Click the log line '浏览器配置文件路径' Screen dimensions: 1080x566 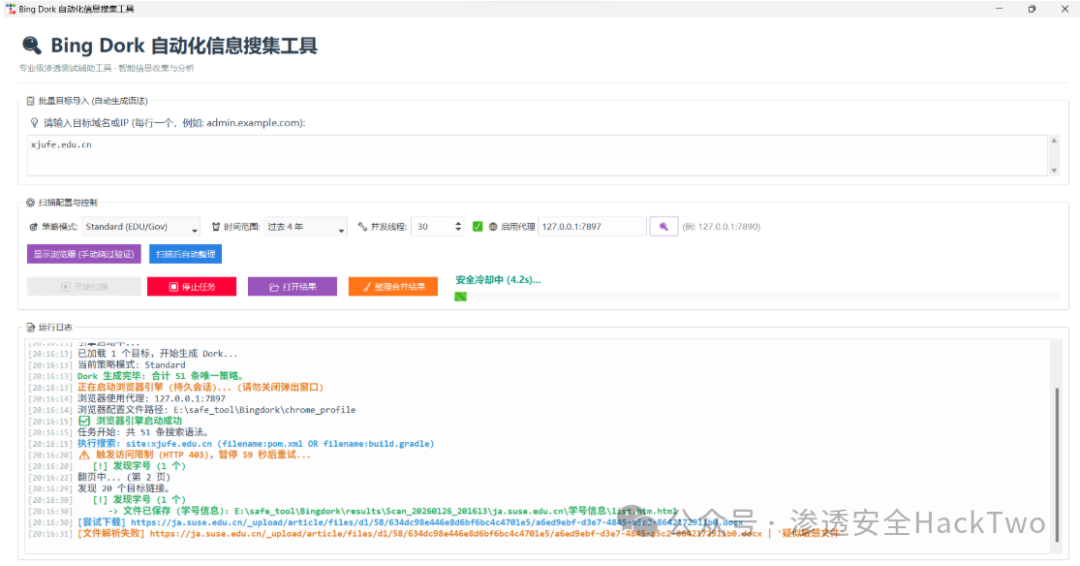(216, 409)
